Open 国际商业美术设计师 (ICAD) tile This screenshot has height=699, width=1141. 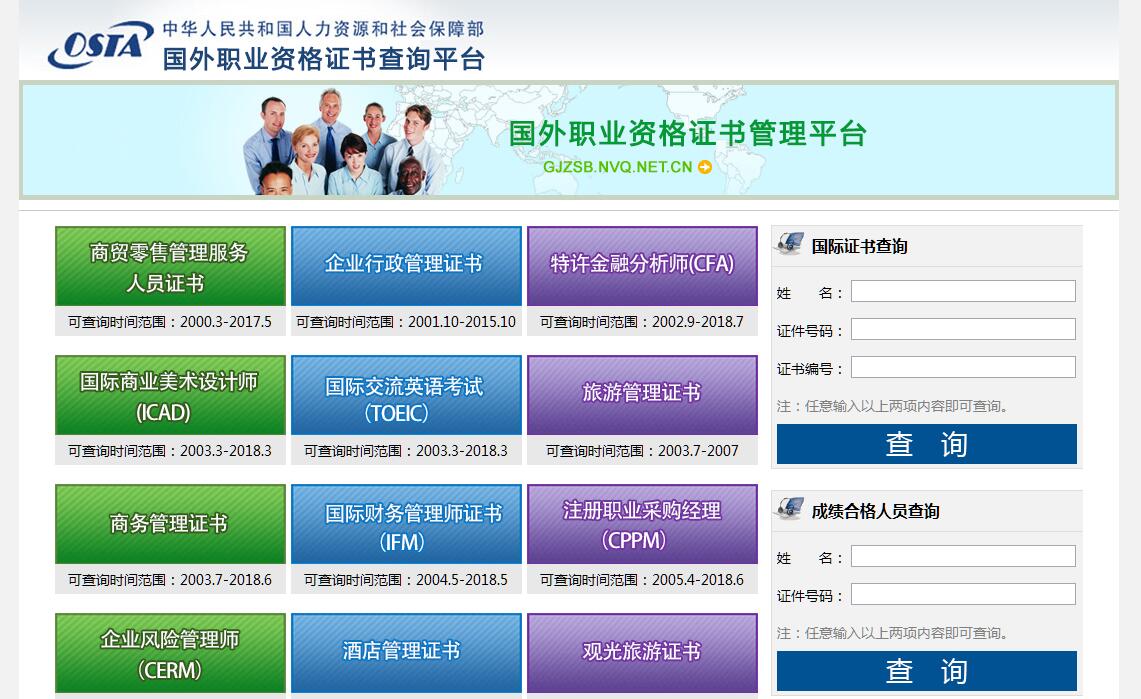170,395
